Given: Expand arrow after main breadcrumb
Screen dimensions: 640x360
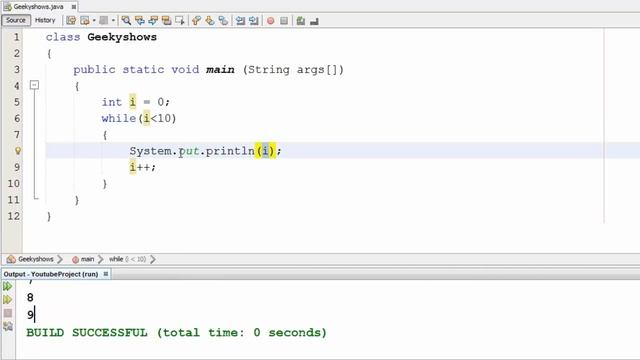Looking at the screenshot, I should tap(100, 259).
